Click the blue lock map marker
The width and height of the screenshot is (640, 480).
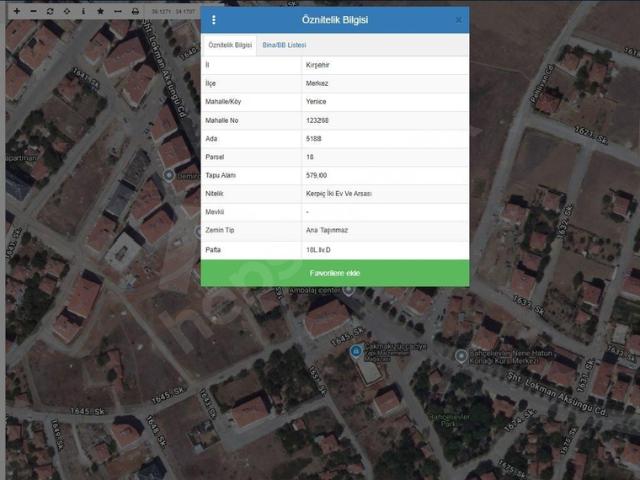(x=356, y=351)
